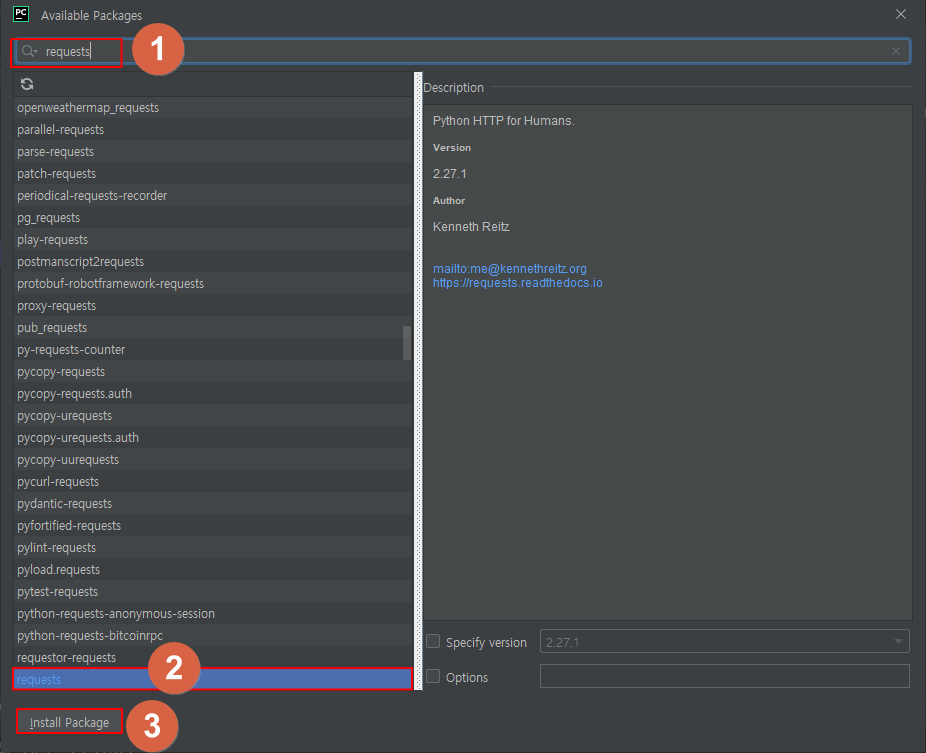The image size is (926, 753).
Task: Click the Kenneth Reitz author text
Action: pyautogui.click(x=471, y=227)
